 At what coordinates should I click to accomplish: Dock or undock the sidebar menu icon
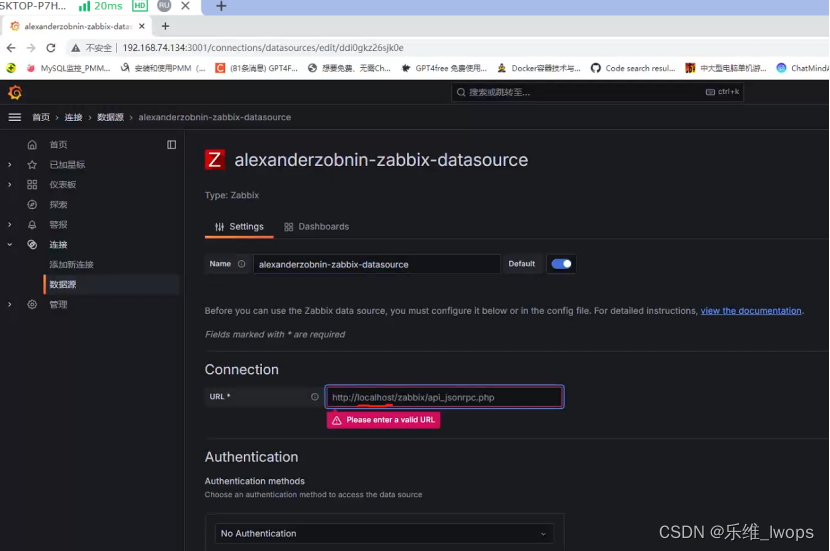point(172,144)
